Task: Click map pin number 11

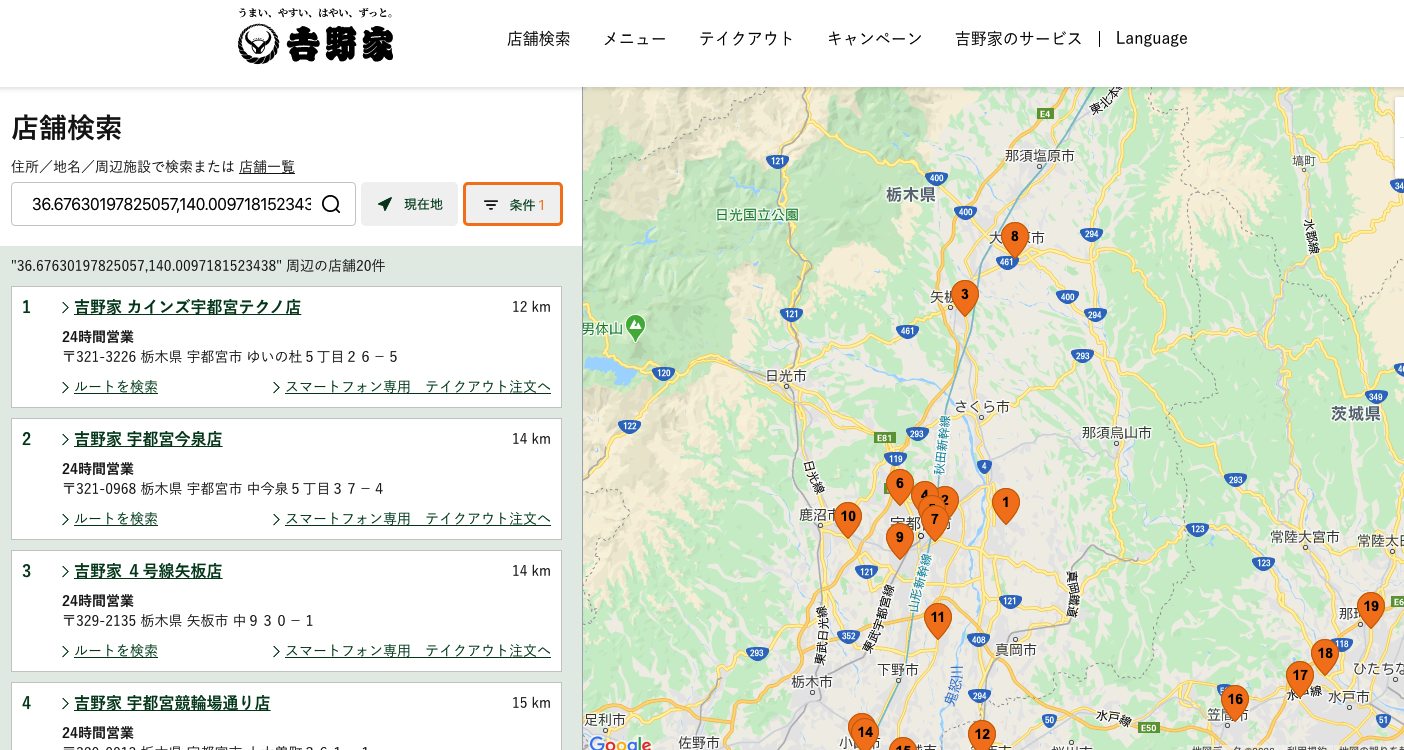Action: tap(937, 619)
